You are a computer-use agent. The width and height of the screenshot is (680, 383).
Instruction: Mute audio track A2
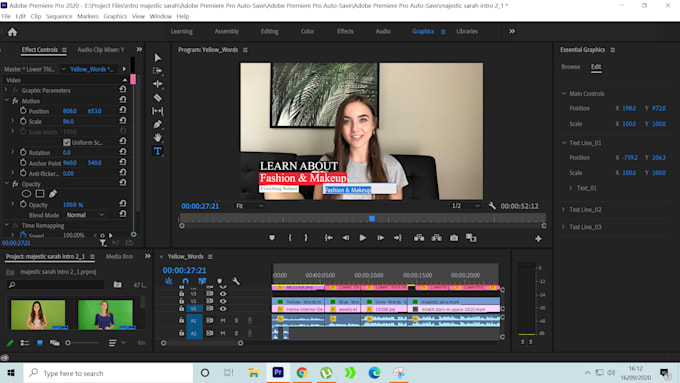tap(223, 333)
